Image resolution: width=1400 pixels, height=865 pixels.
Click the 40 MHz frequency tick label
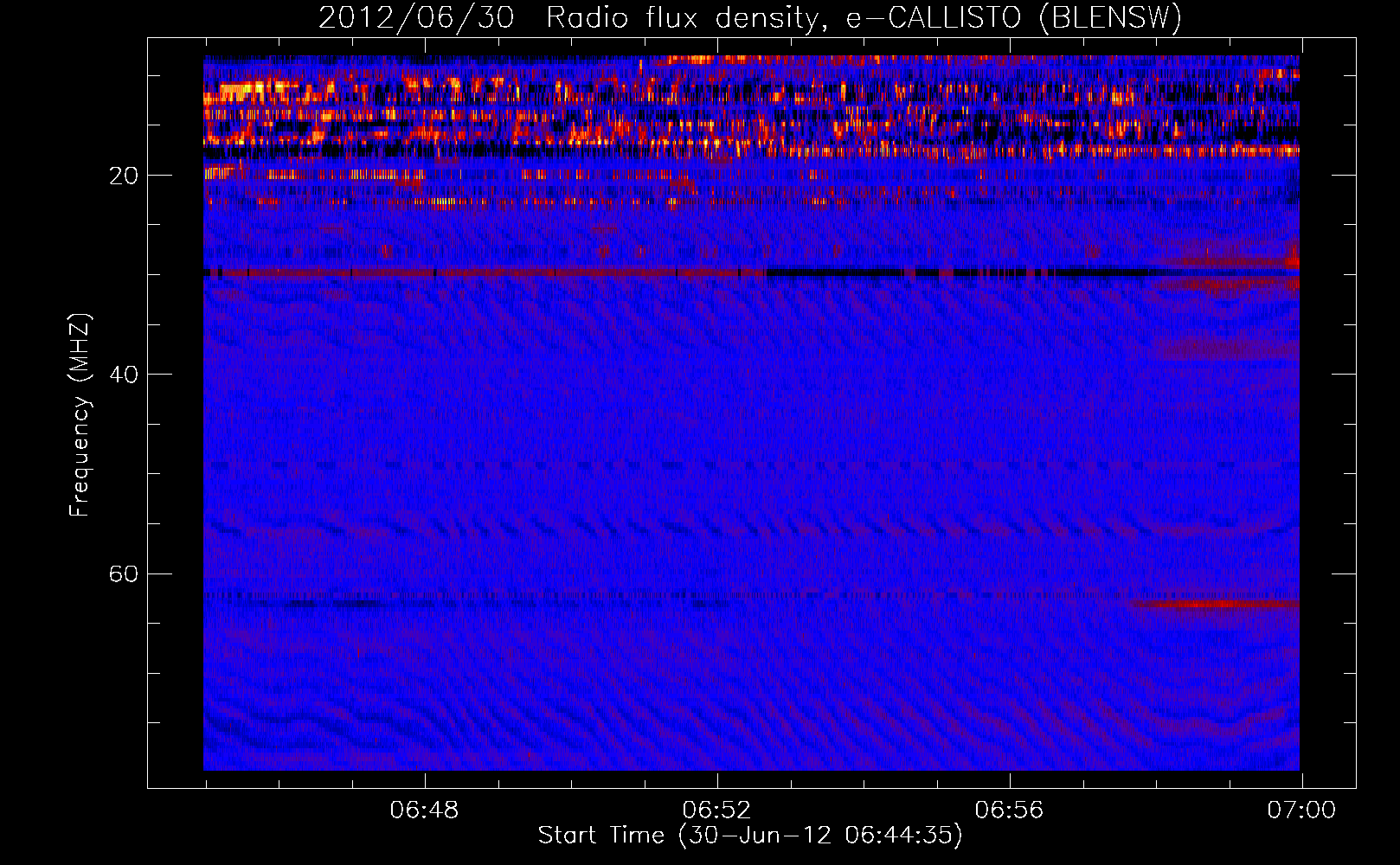124,375
